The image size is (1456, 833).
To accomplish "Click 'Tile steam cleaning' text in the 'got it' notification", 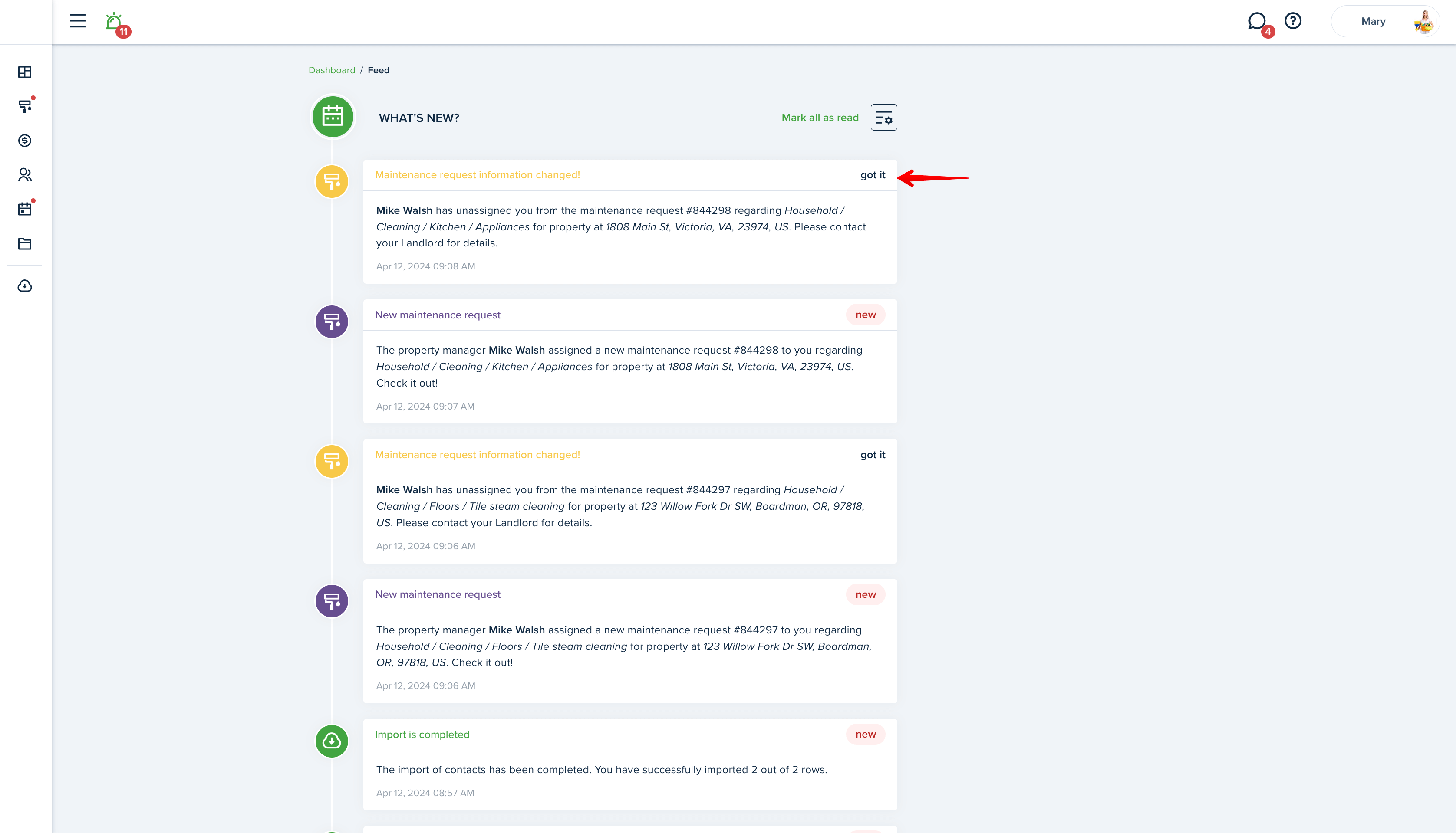I will click(x=517, y=506).
